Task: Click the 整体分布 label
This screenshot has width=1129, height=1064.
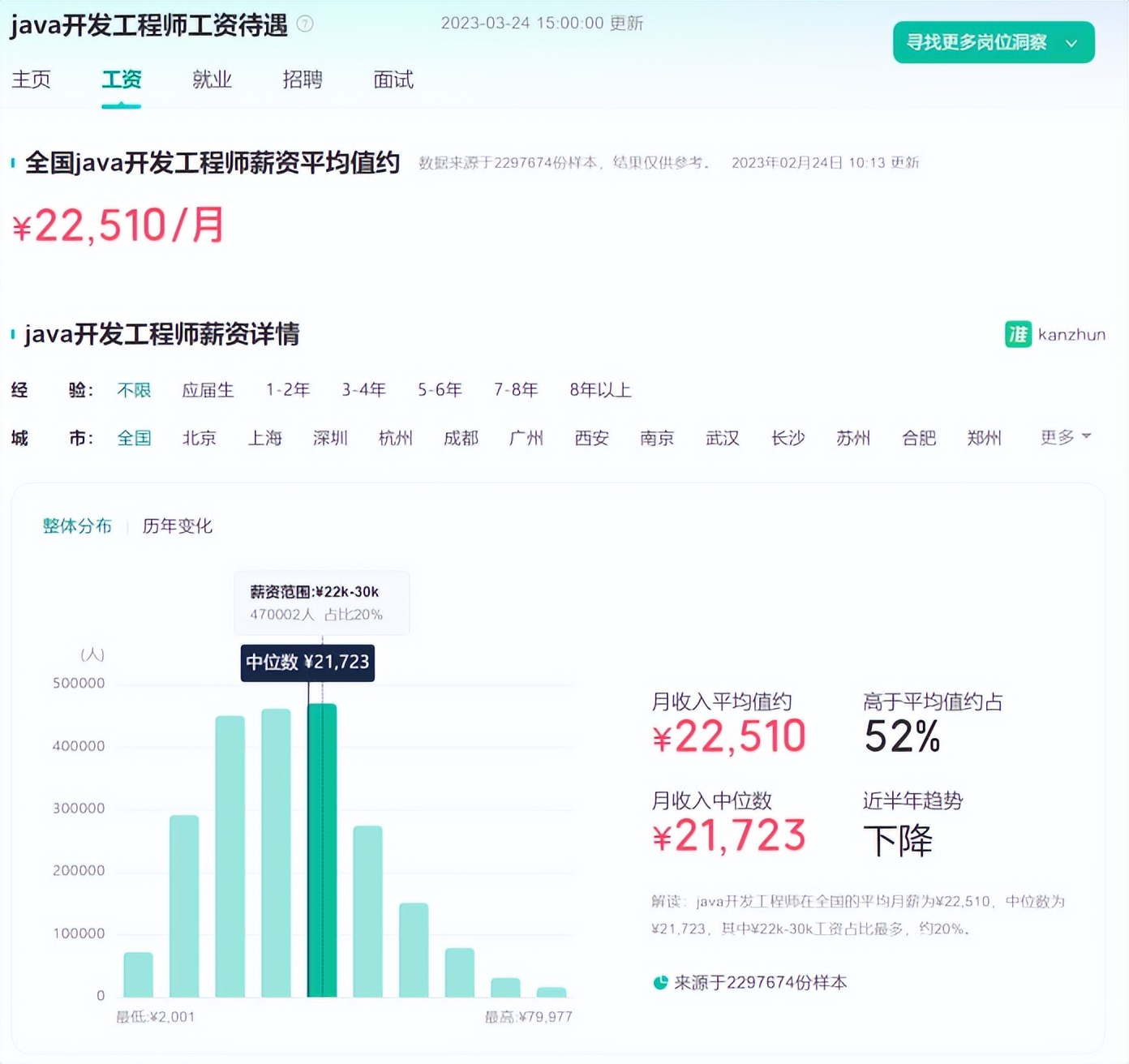Action: [x=77, y=526]
